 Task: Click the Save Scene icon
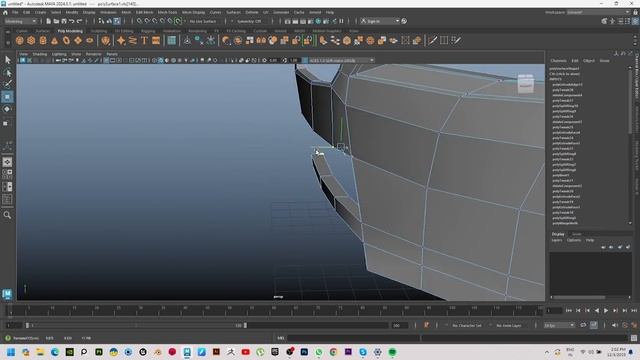pos(64,21)
